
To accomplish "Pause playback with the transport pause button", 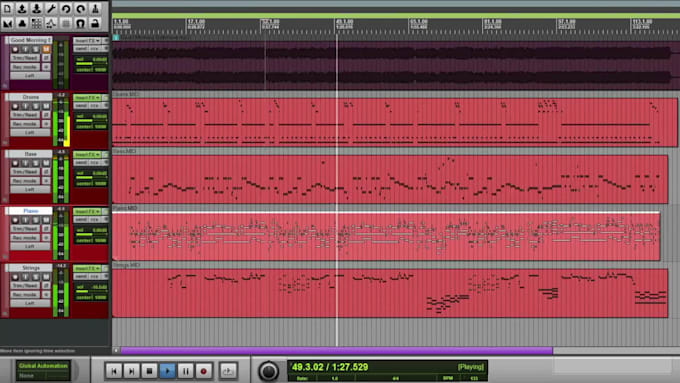I will coord(186,371).
